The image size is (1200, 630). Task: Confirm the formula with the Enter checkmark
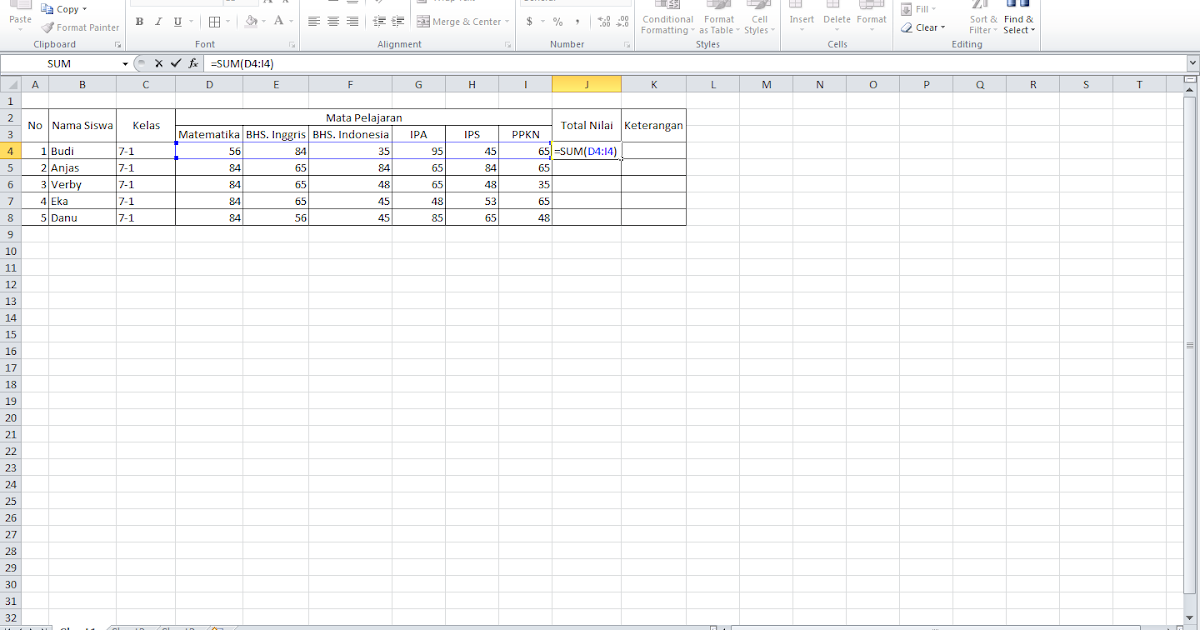(x=174, y=62)
